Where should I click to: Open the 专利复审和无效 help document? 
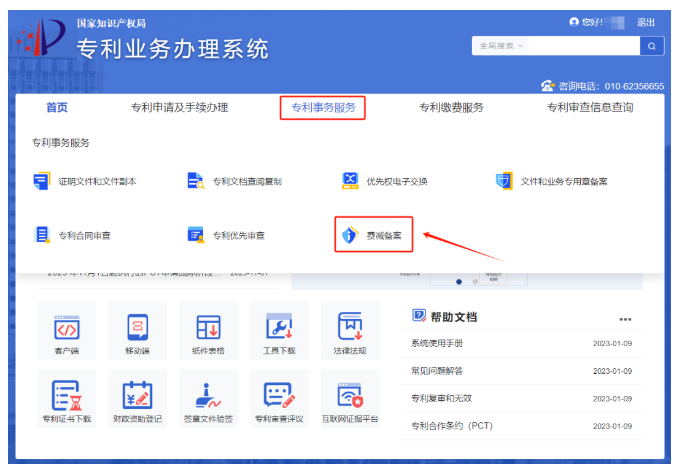441,398
